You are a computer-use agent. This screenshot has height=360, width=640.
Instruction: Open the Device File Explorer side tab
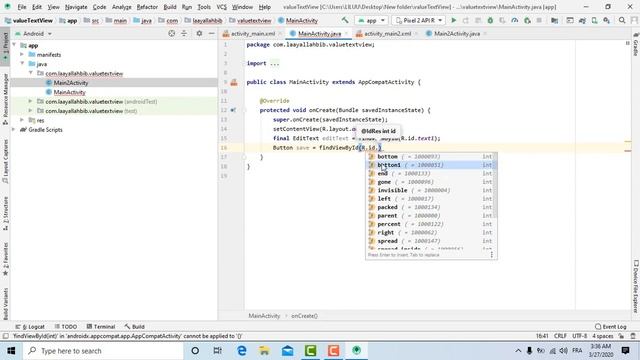point(636,287)
